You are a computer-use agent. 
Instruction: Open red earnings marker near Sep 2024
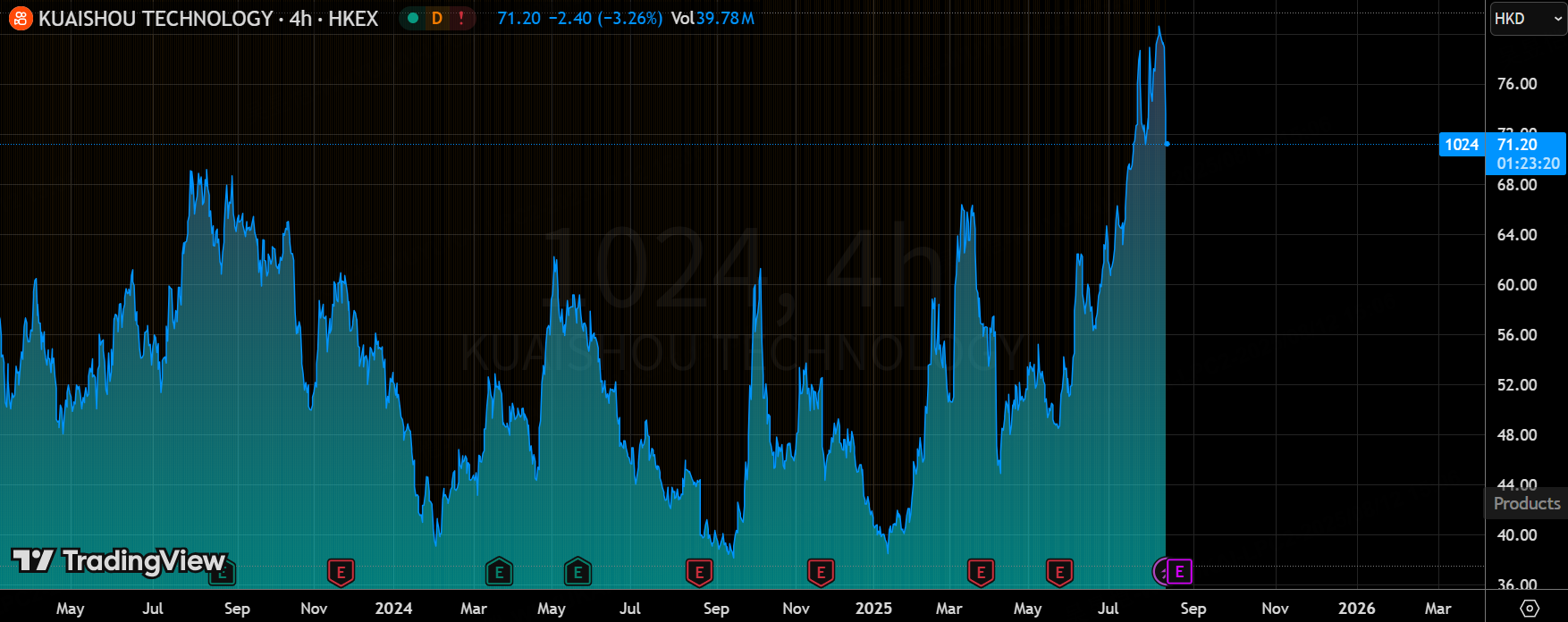pyautogui.click(x=699, y=572)
